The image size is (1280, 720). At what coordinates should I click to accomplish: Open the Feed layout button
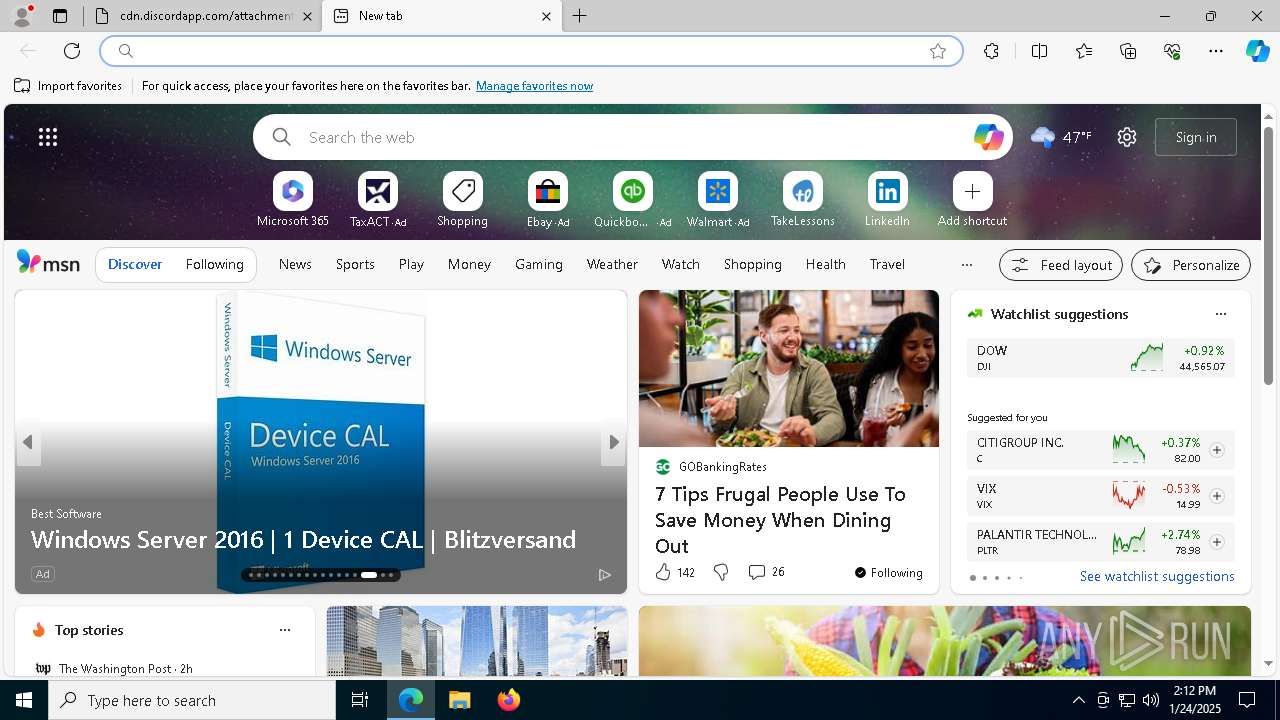click(1061, 265)
